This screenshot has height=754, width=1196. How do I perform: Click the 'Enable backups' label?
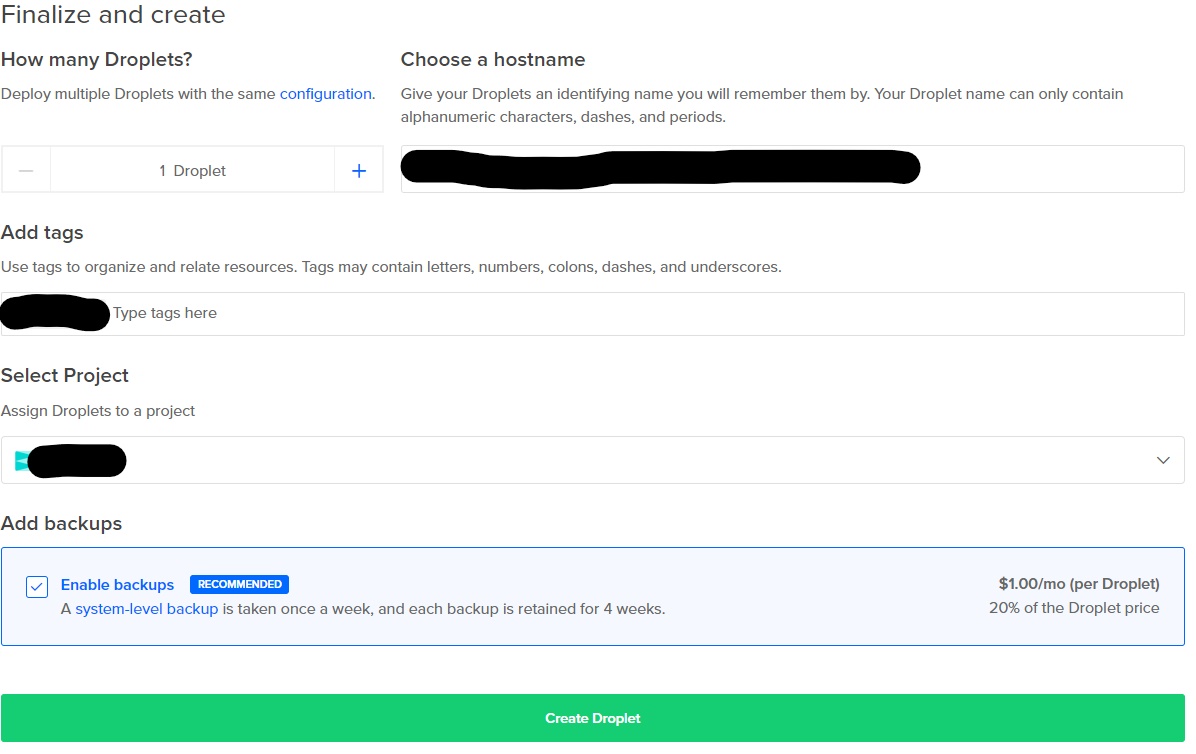[117, 585]
